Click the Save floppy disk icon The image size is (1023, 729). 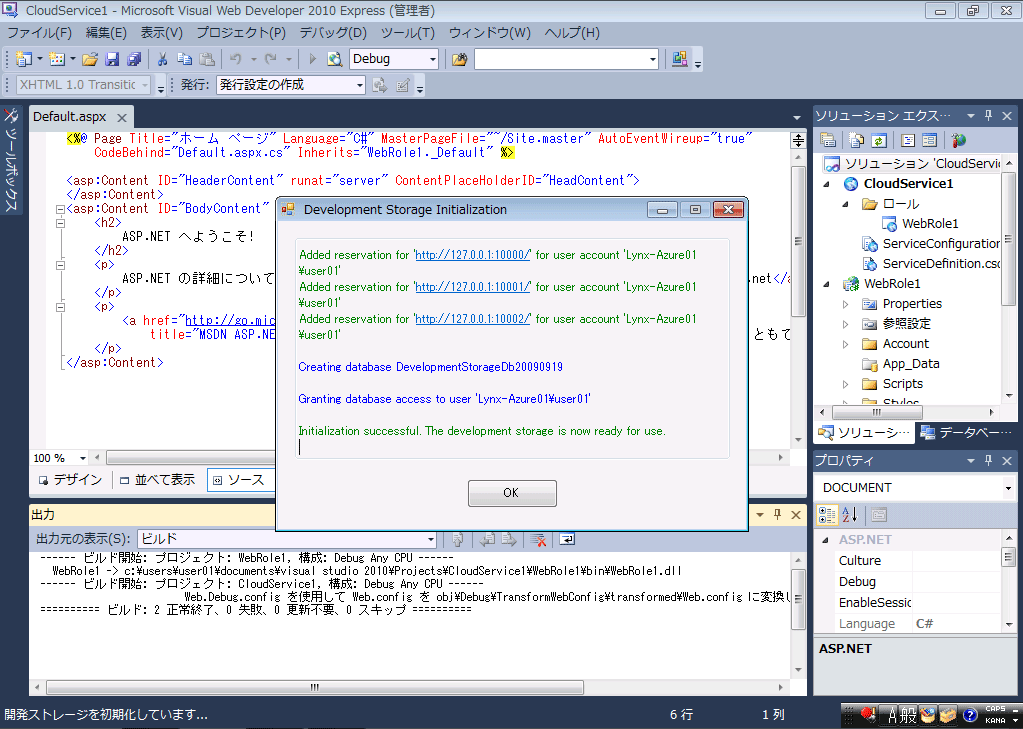tap(112, 59)
